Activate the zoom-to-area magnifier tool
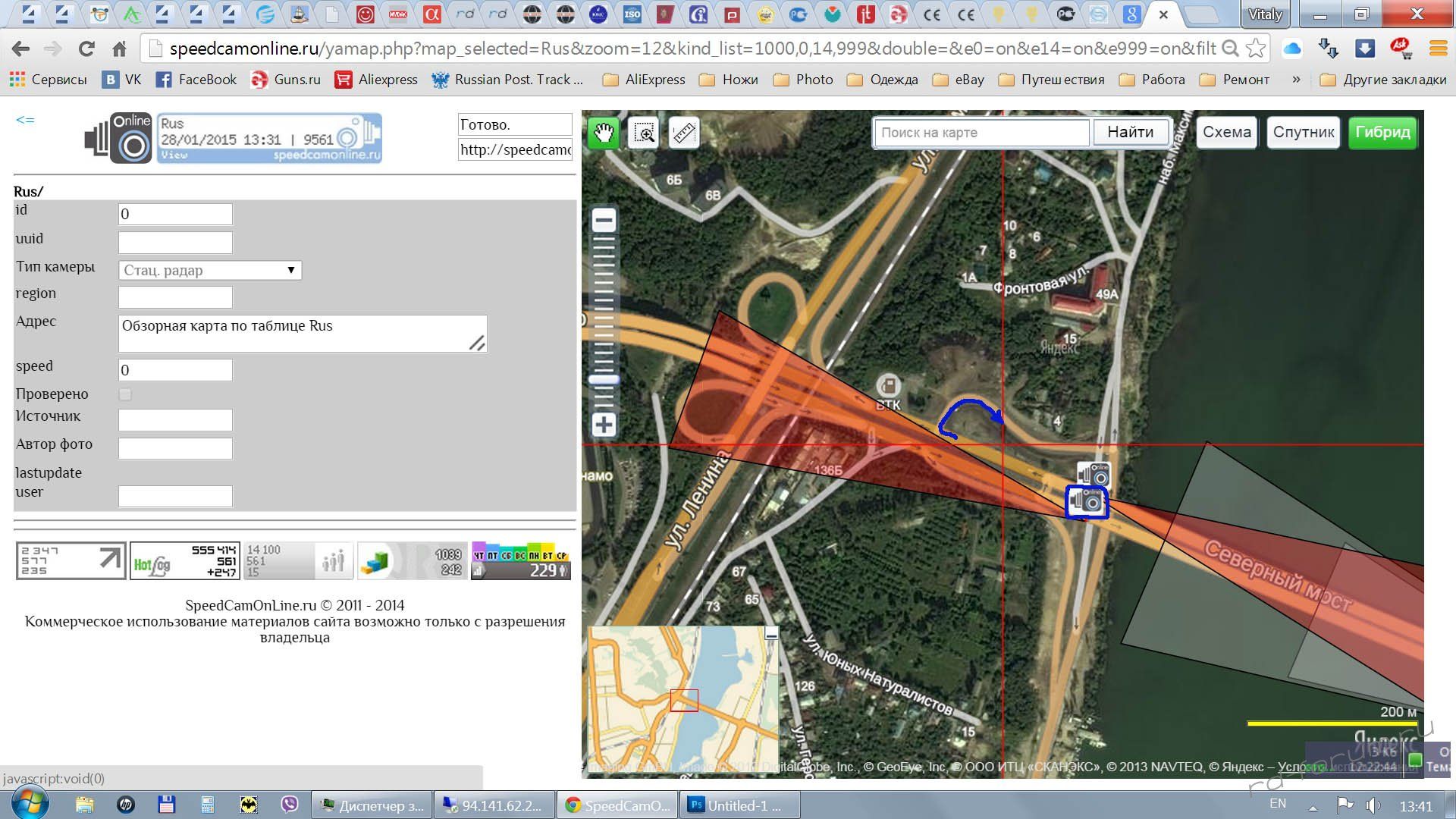Image resolution: width=1456 pixels, height=819 pixels. 644,133
